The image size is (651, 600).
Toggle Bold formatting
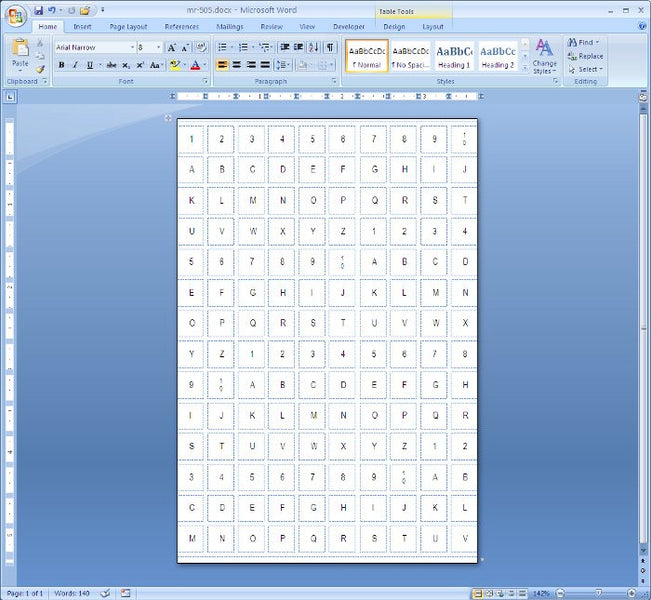coord(61,65)
